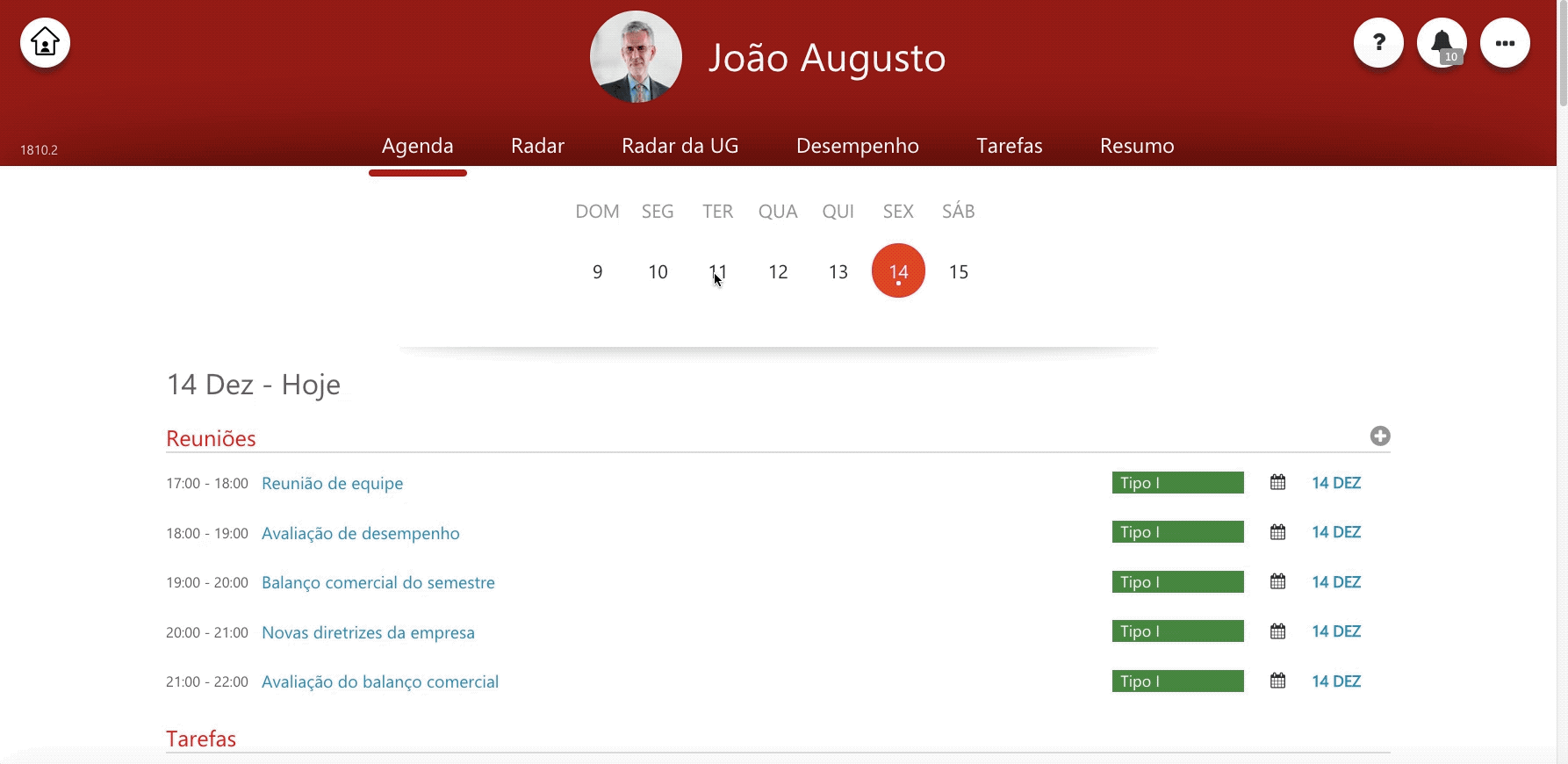The width and height of the screenshot is (1568, 764).
Task: Click 14 DEZ date for Reunião de equipe
Action: (1336, 482)
